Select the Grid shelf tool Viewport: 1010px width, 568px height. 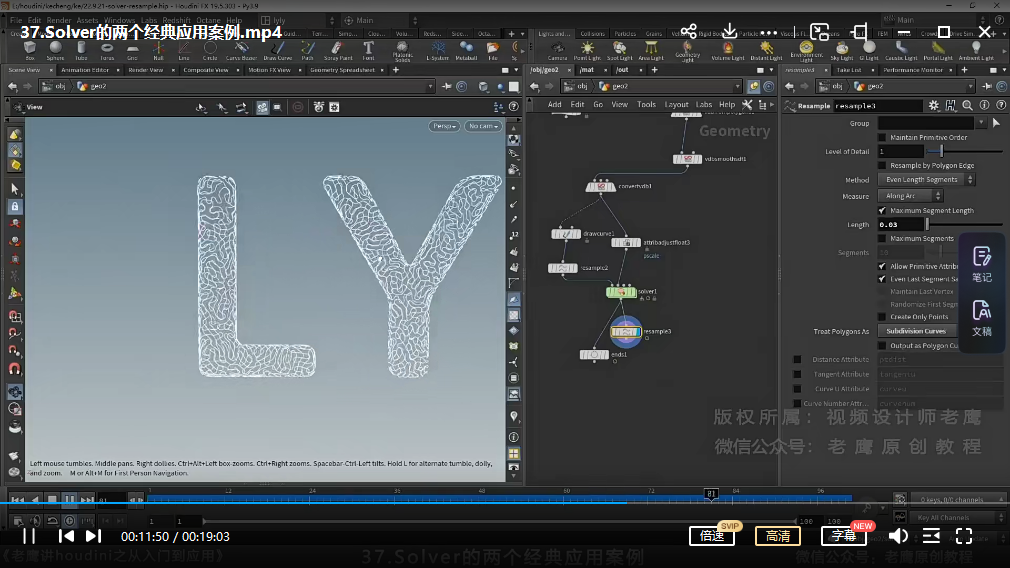[x=132, y=50]
